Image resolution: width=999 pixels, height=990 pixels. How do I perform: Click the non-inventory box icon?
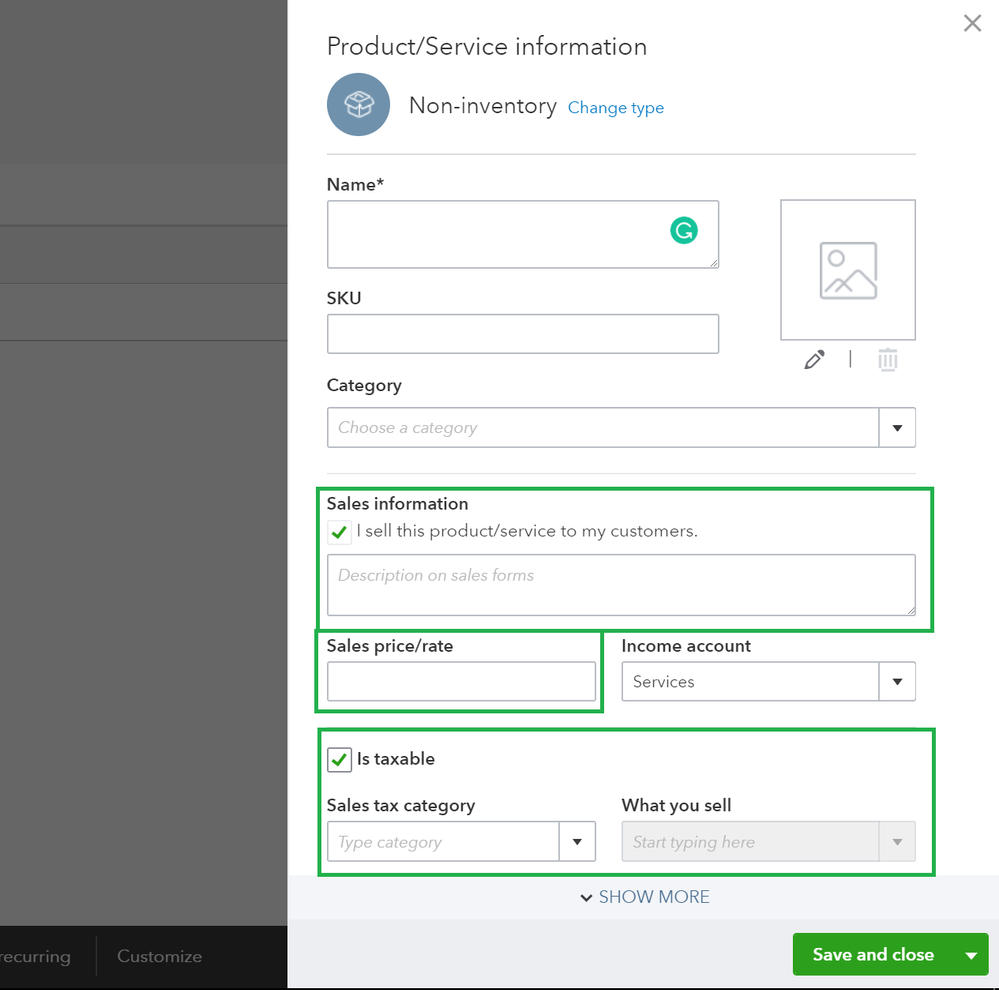358,104
